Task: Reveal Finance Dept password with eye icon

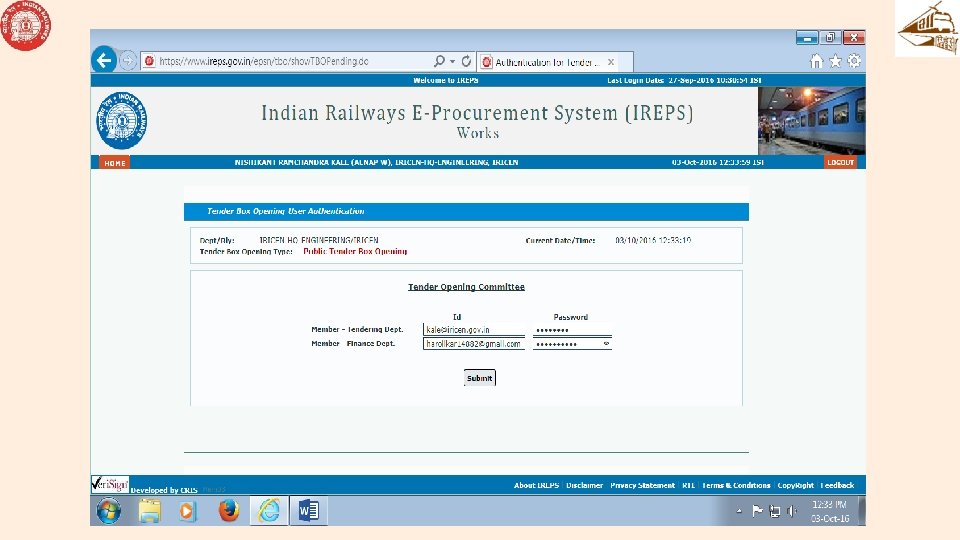Action: (x=606, y=343)
